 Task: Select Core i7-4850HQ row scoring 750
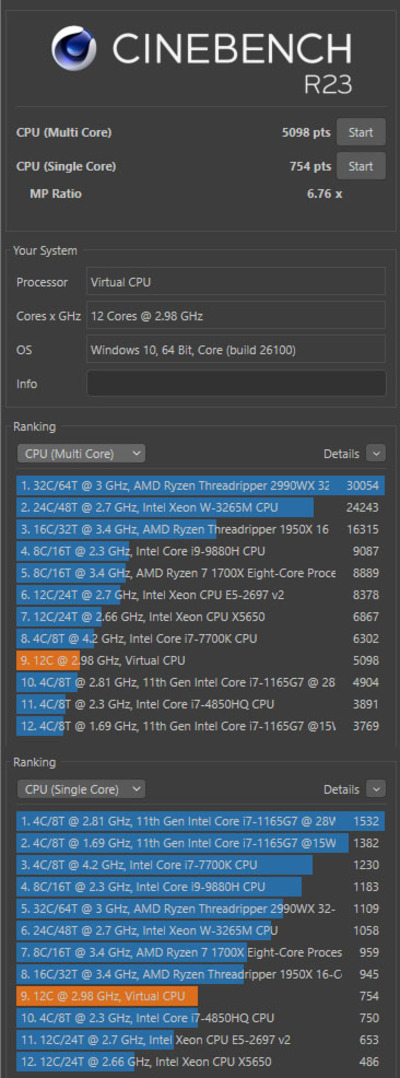(x=200, y=1018)
